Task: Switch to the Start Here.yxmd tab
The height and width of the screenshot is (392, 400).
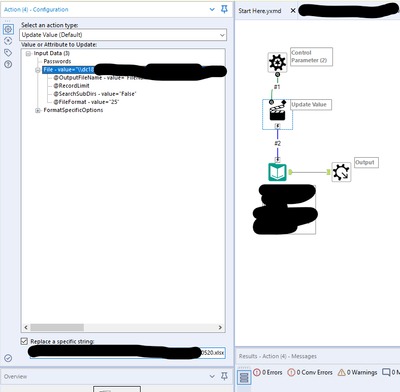Action: (260, 11)
